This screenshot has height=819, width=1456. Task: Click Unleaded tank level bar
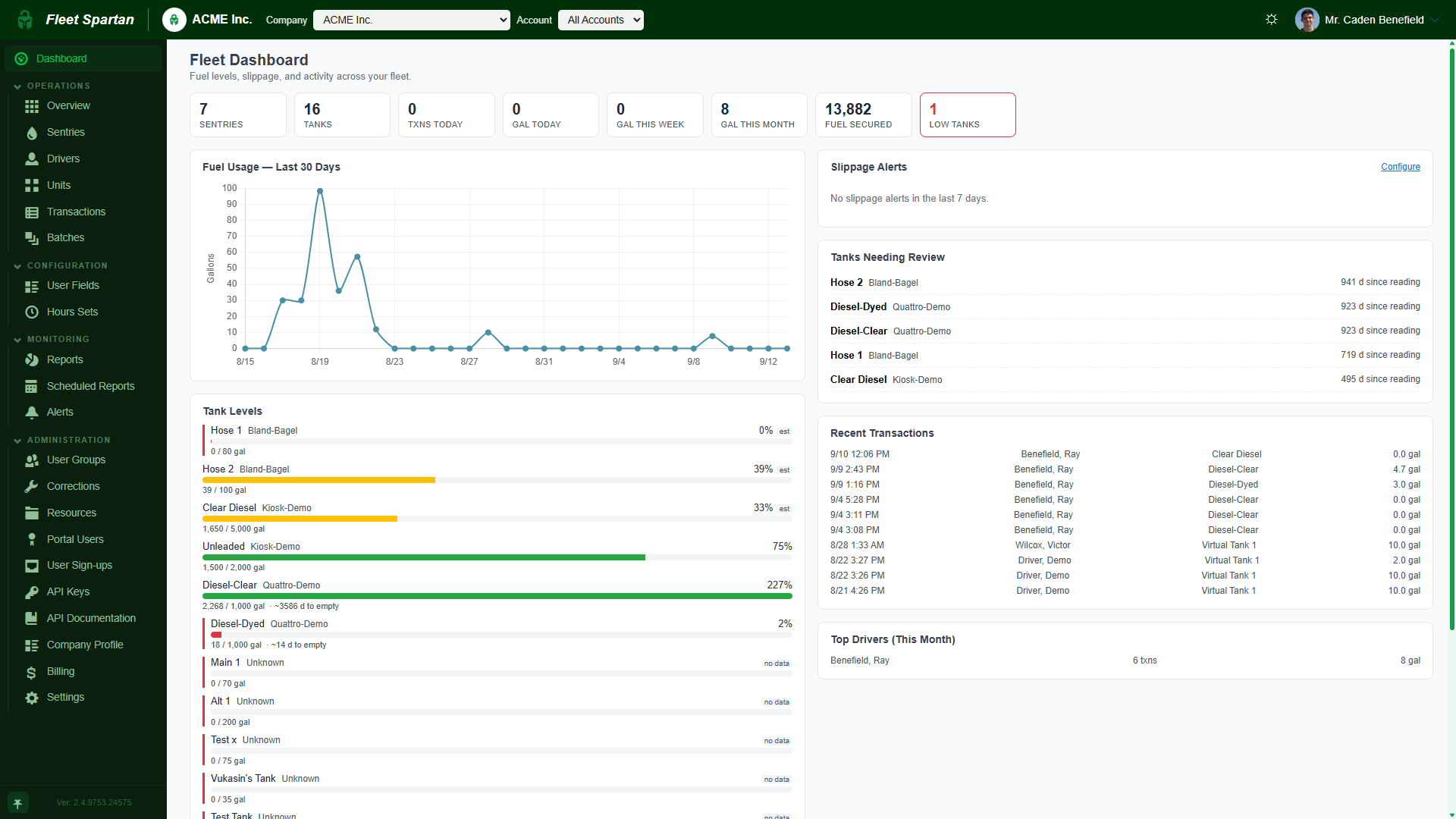[x=497, y=557]
